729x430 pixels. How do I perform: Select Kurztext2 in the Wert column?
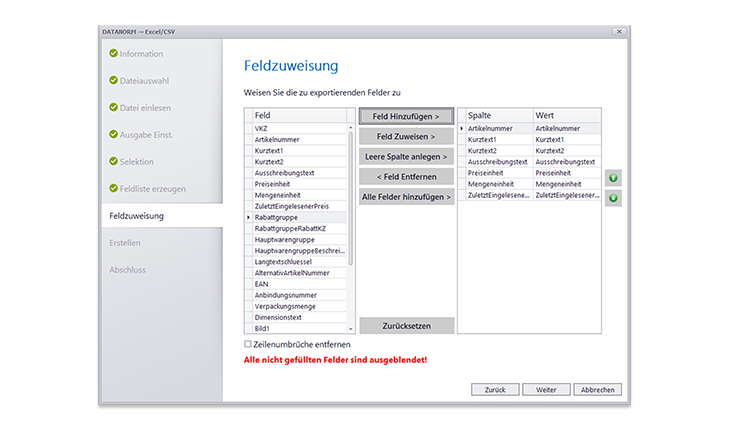pos(567,151)
